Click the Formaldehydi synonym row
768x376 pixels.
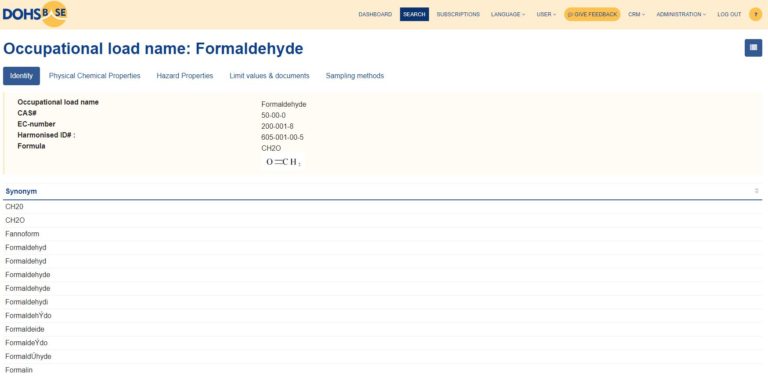(x=383, y=302)
